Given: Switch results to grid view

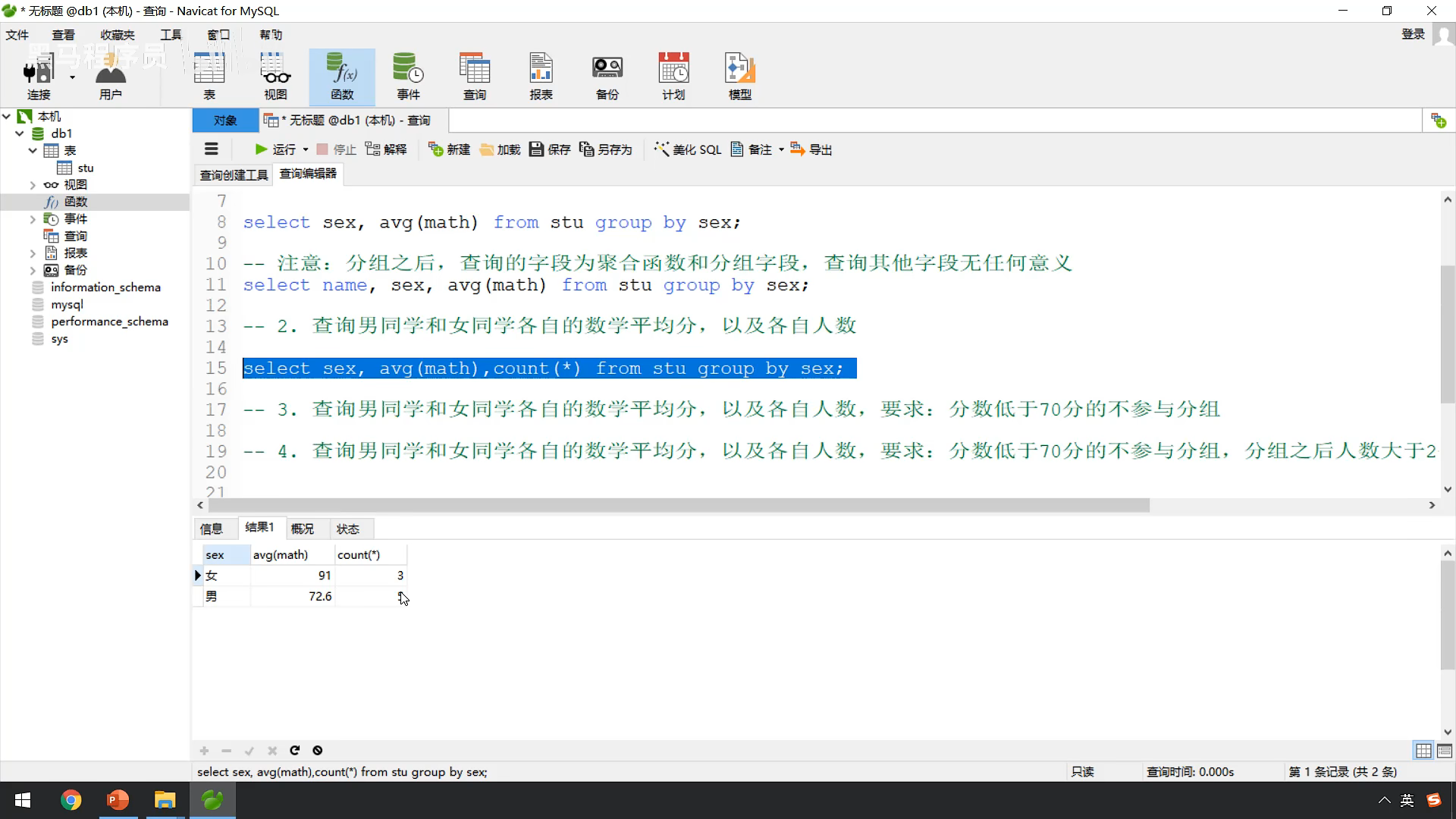Looking at the screenshot, I should pyautogui.click(x=1423, y=751).
